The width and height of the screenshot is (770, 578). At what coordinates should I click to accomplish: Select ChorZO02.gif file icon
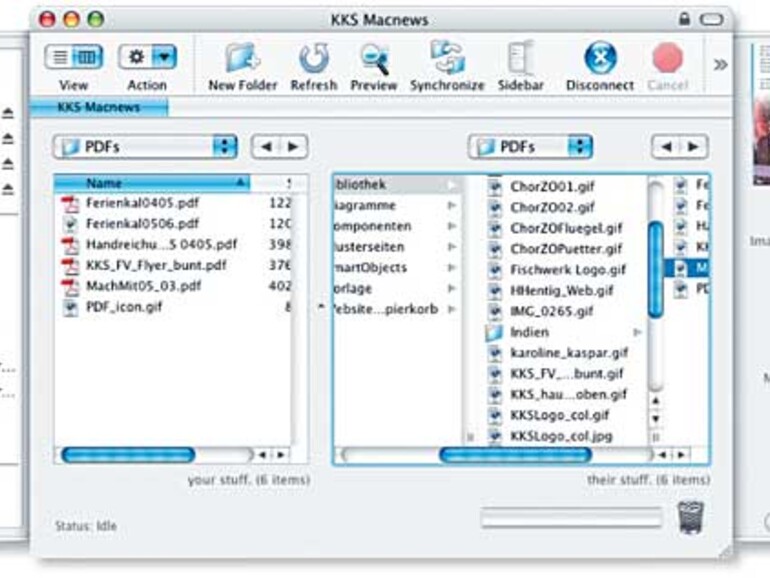point(495,208)
